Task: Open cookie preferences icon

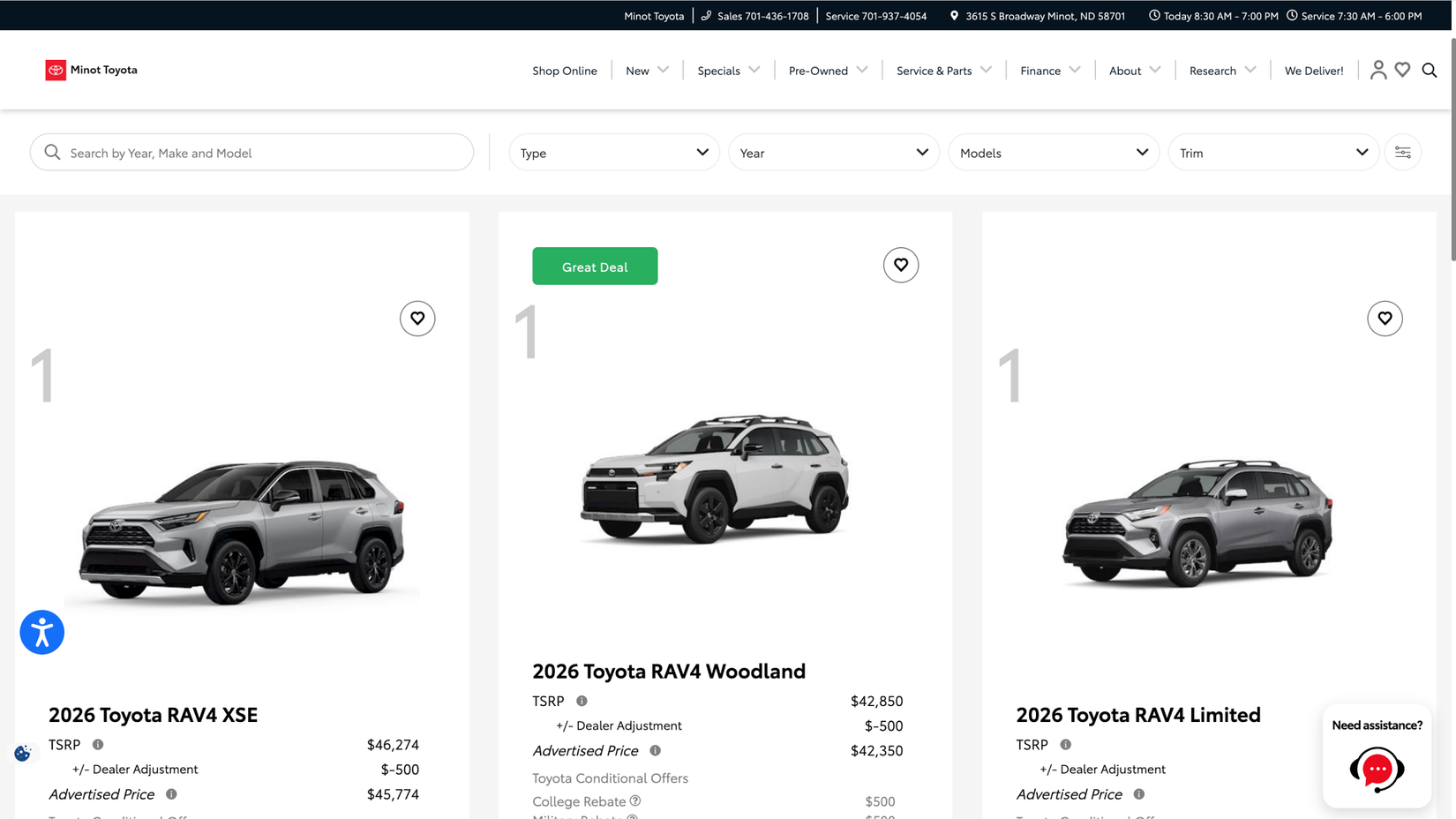Action: pos(23,753)
